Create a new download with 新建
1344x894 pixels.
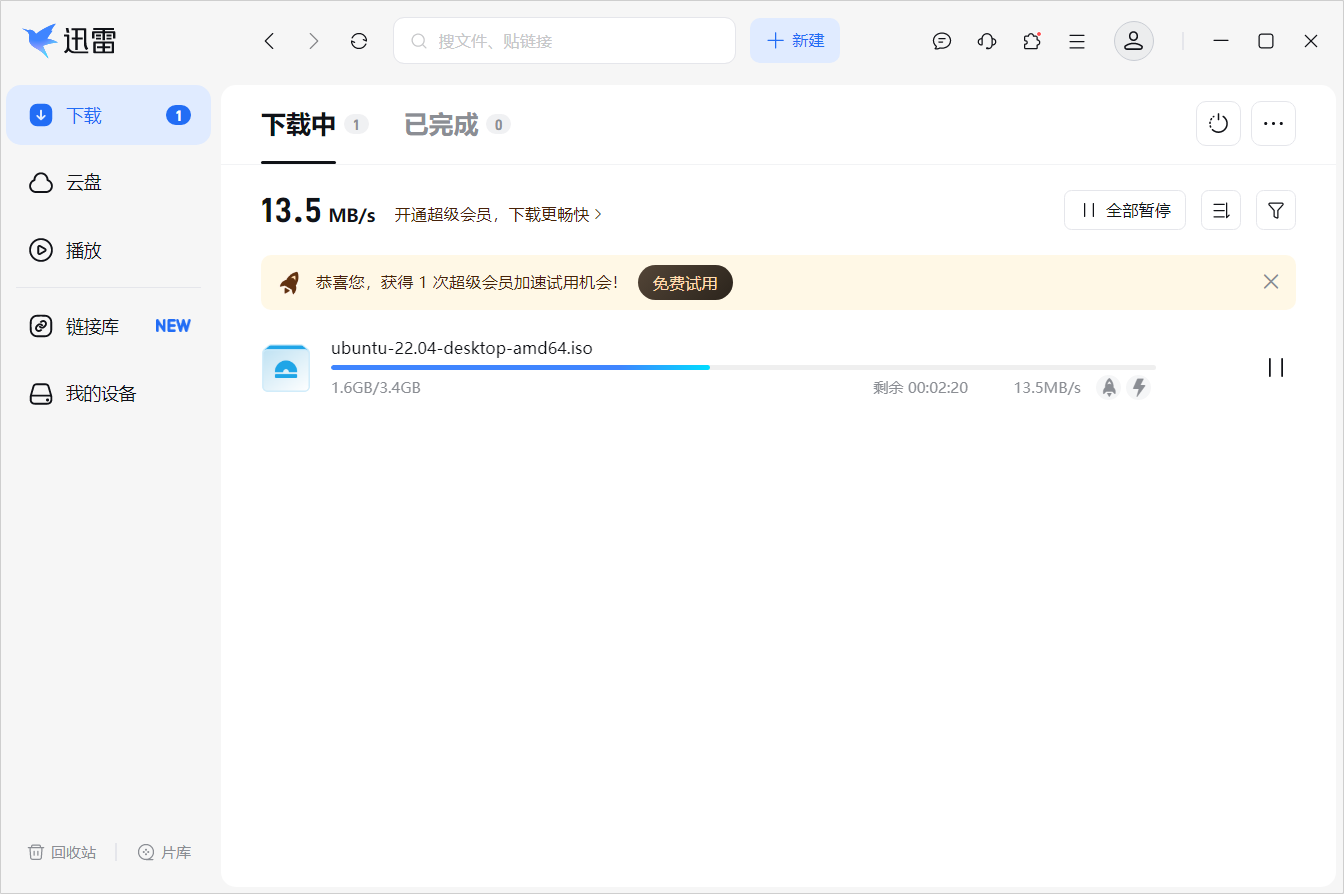(795, 41)
